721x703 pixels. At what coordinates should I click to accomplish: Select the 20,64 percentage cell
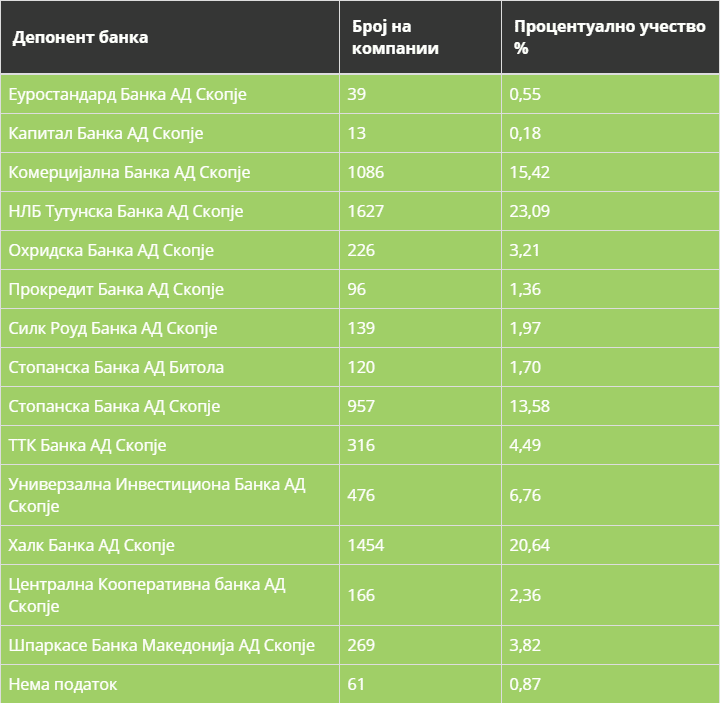(x=611, y=545)
